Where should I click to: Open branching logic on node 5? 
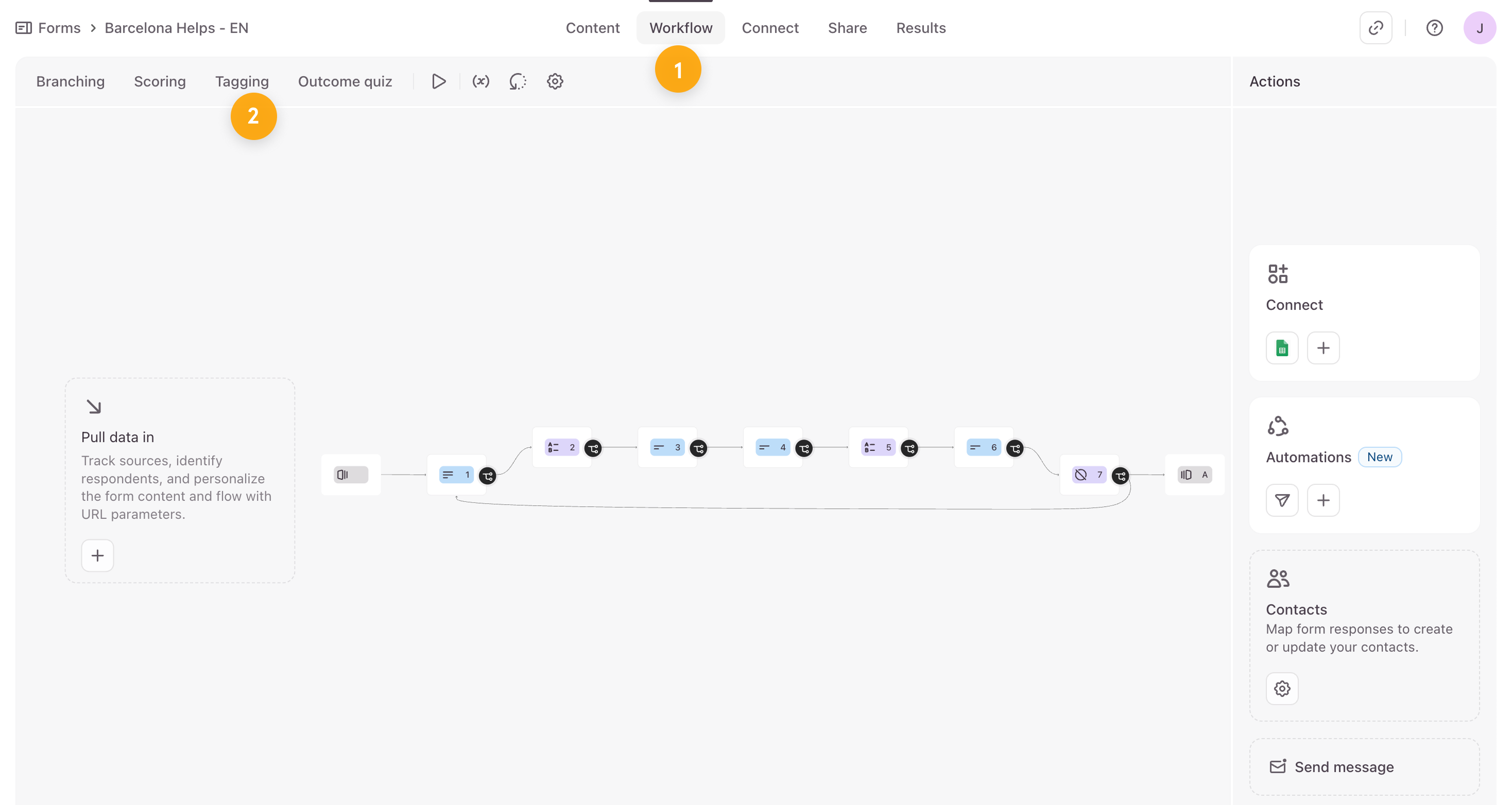(909, 448)
